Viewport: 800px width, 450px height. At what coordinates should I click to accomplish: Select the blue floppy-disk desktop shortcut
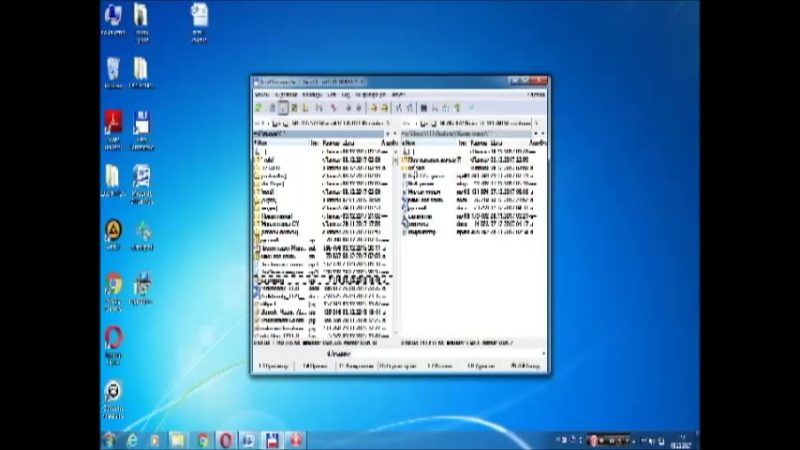pyautogui.click(x=142, y=130)
